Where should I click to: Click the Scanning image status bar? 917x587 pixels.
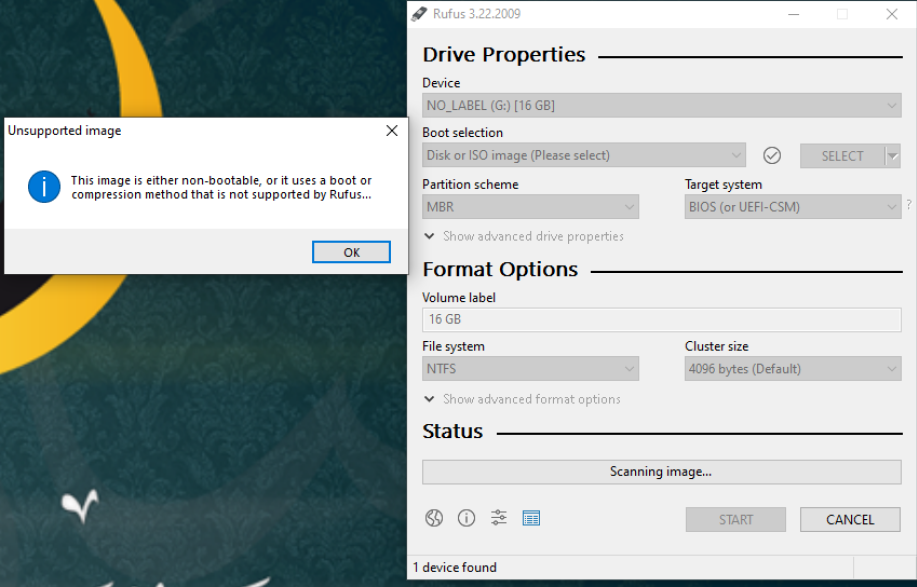point(661,472)
